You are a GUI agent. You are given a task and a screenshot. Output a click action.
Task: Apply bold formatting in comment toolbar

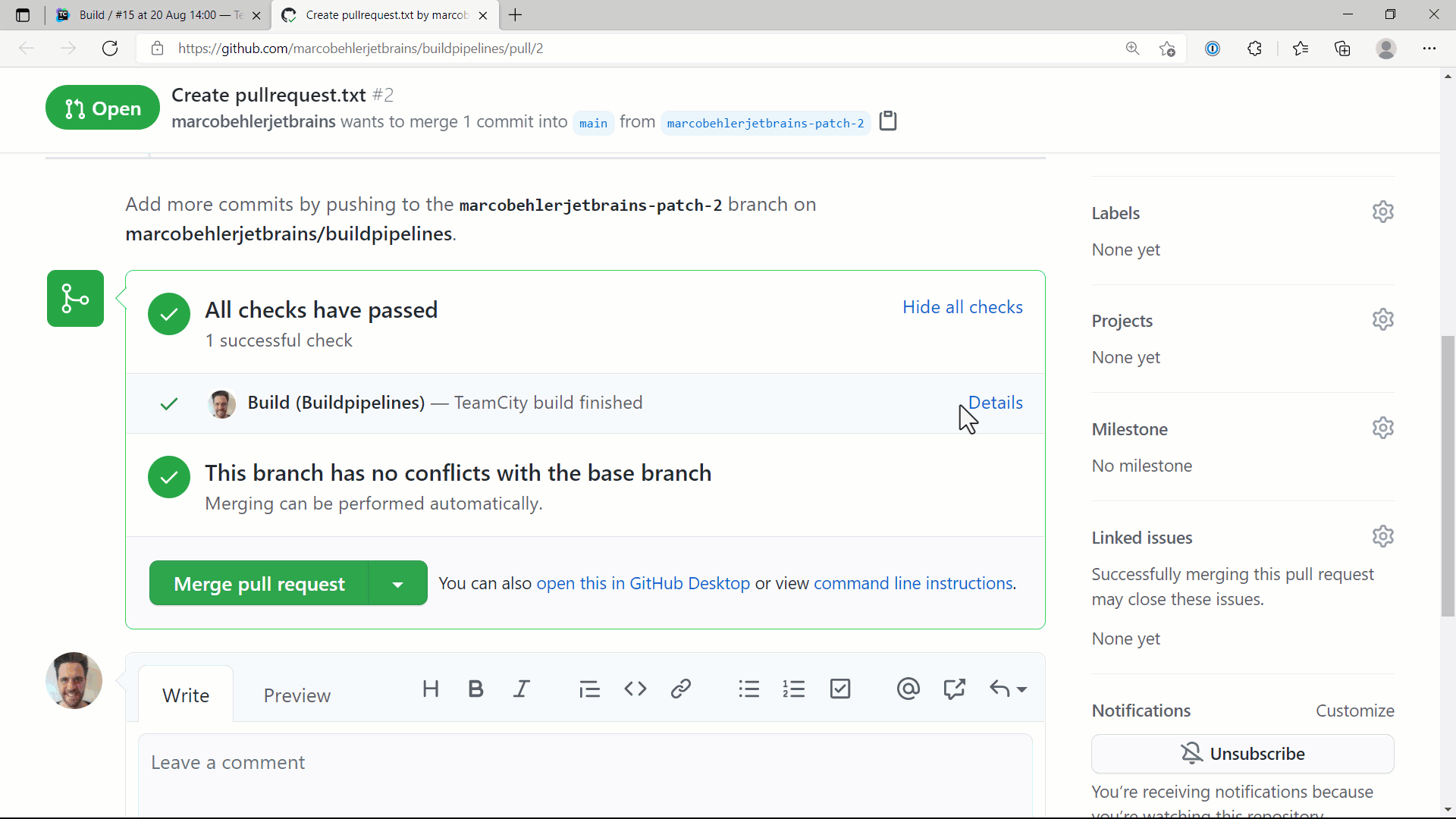pyautogui.click(x=475, y=689)
